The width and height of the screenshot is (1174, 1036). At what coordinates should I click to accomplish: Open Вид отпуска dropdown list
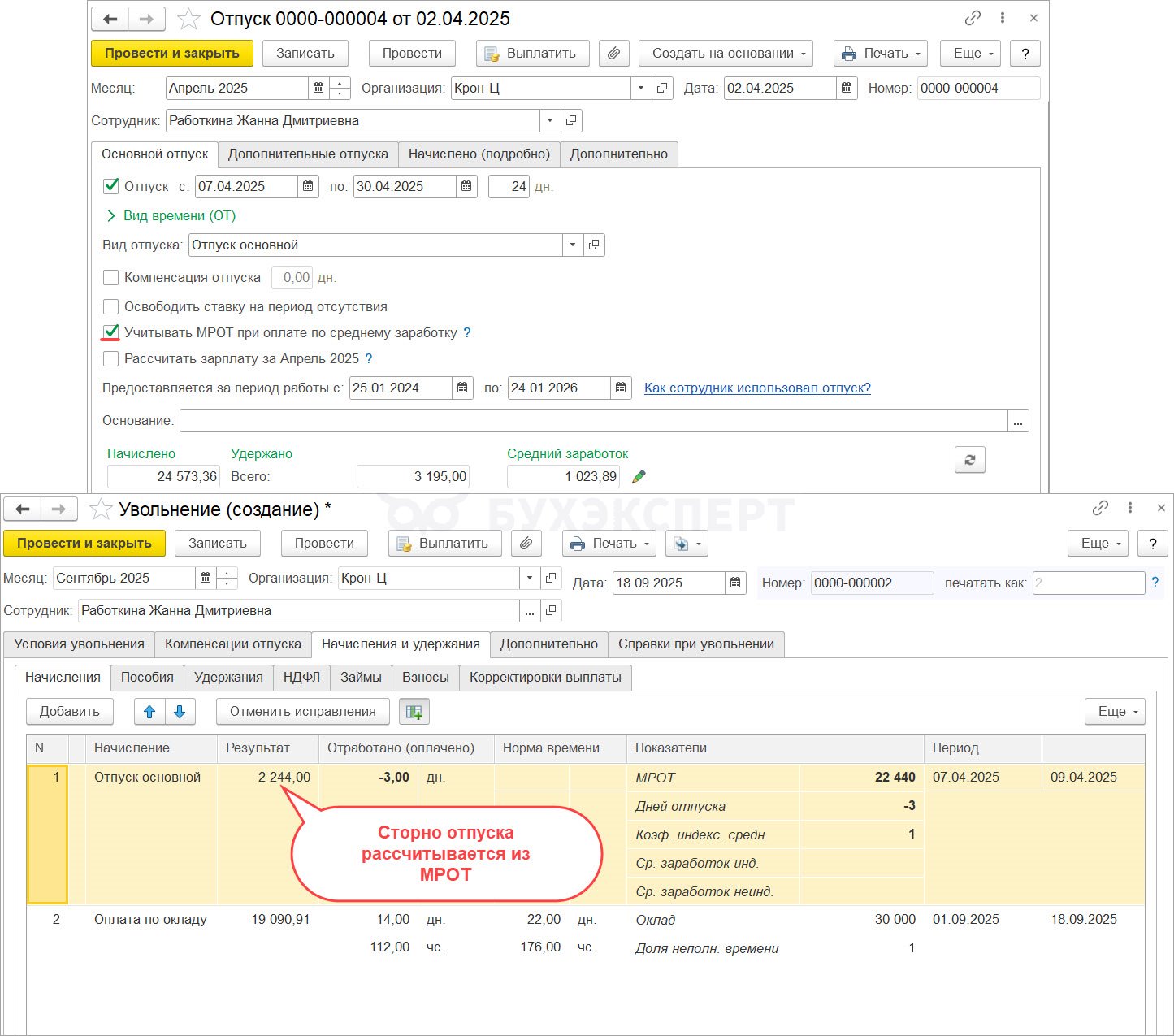tap(572, 245)
